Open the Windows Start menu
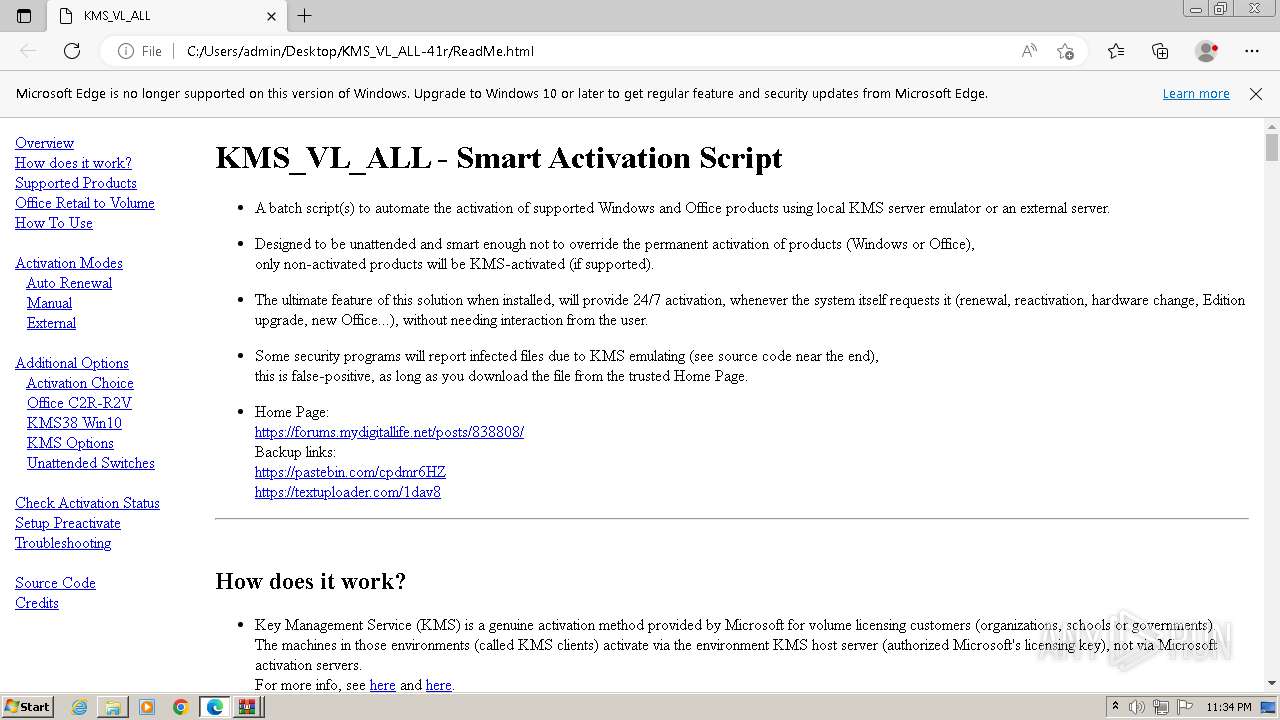The image size is (1280, 720). pyautogui.click(x=27, y=707)
